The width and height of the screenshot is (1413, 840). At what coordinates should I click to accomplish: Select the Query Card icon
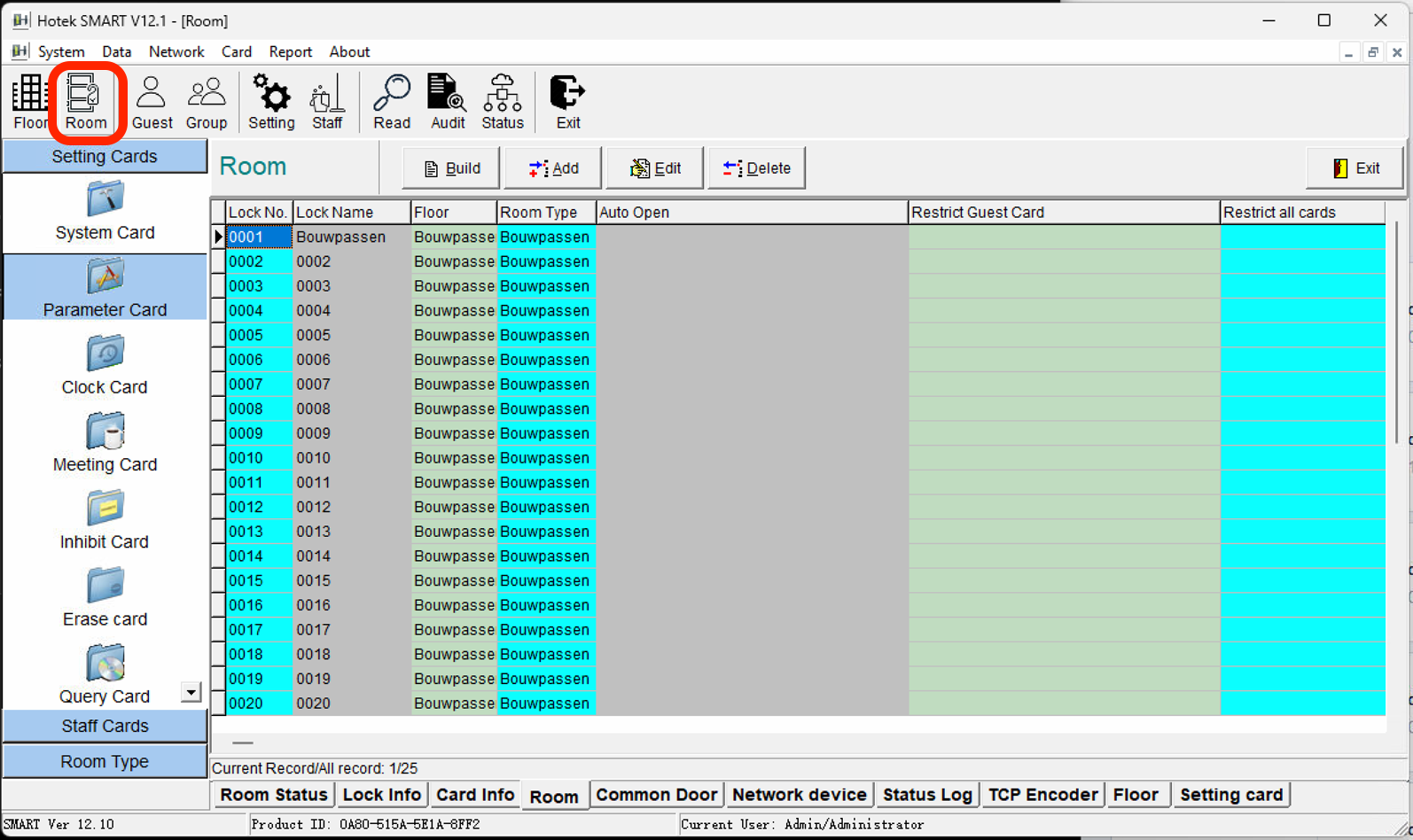pos(105,673)
